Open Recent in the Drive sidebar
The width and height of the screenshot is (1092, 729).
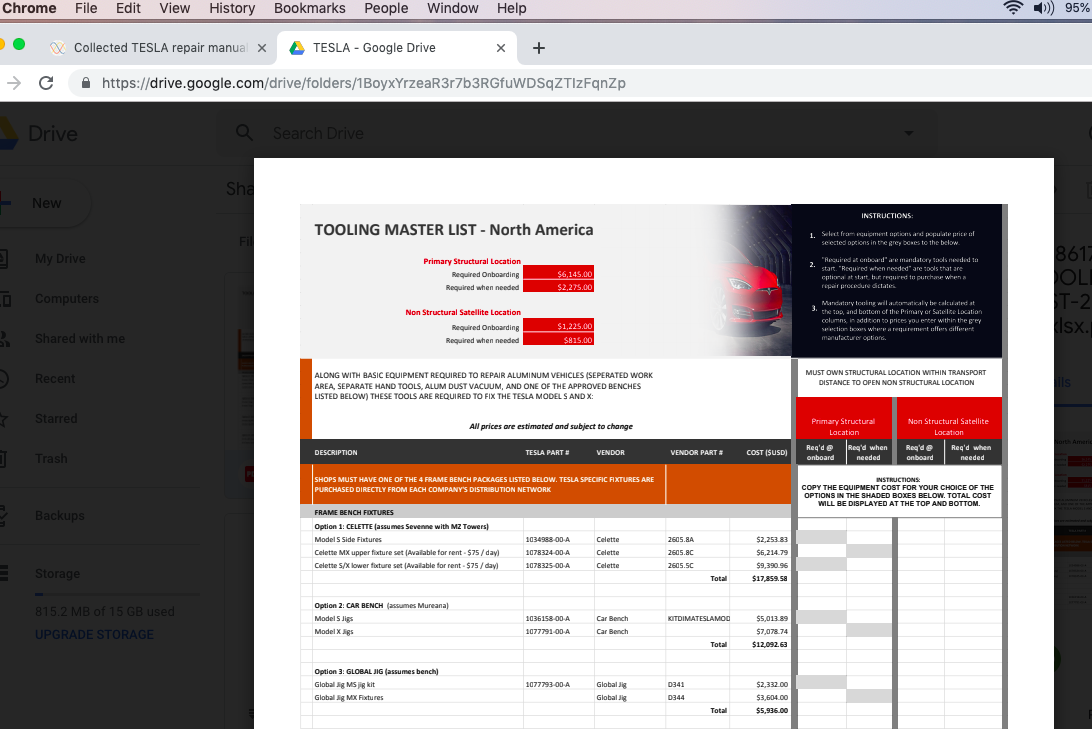(55, 379)
